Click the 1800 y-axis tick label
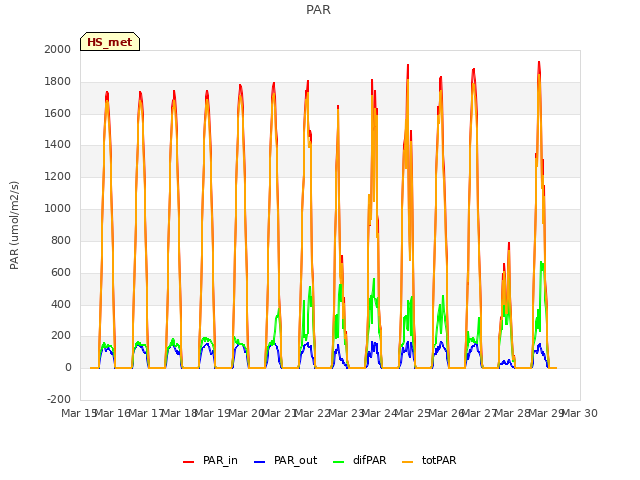 [58, 82]
